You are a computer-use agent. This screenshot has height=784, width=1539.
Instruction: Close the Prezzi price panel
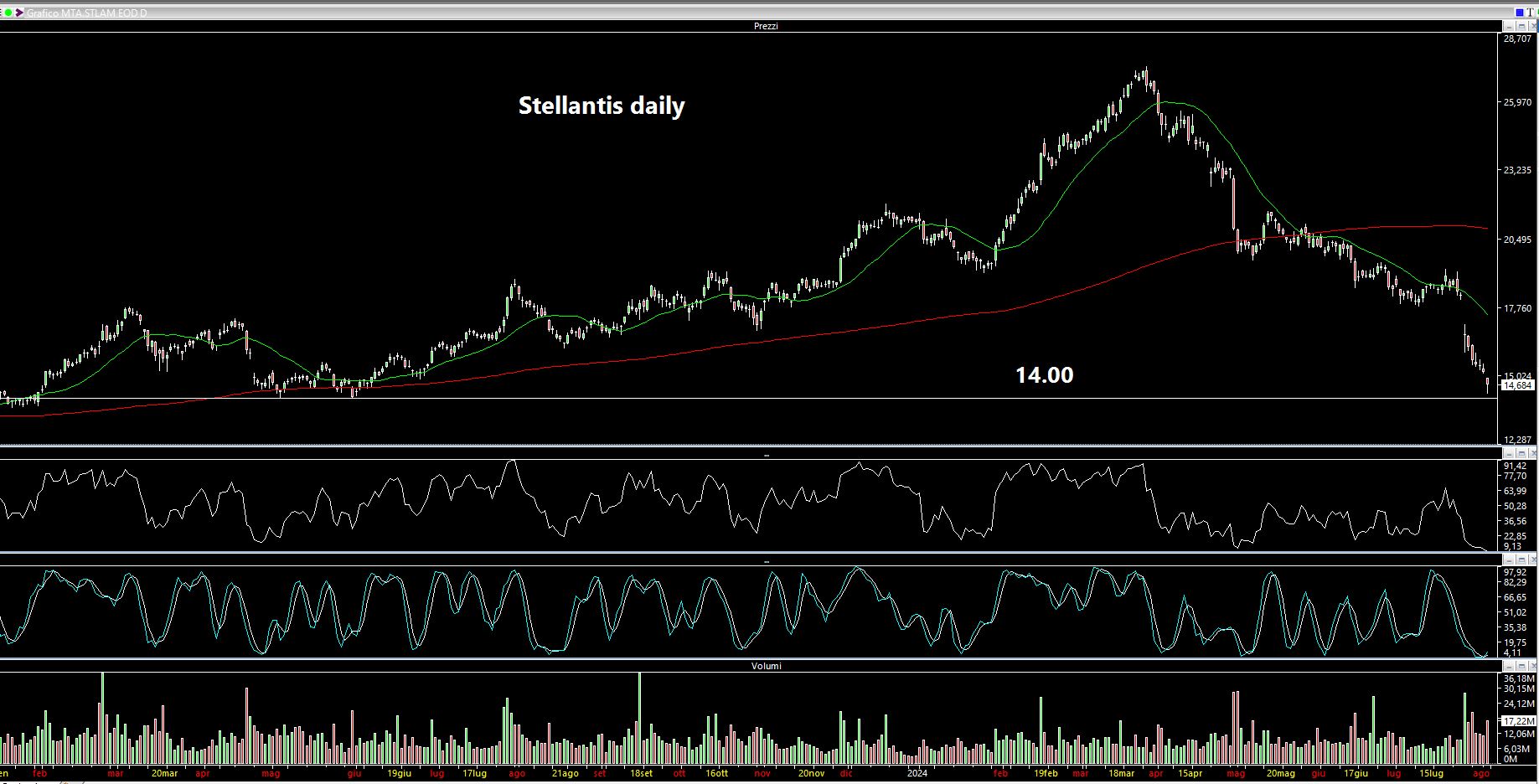1533,26
